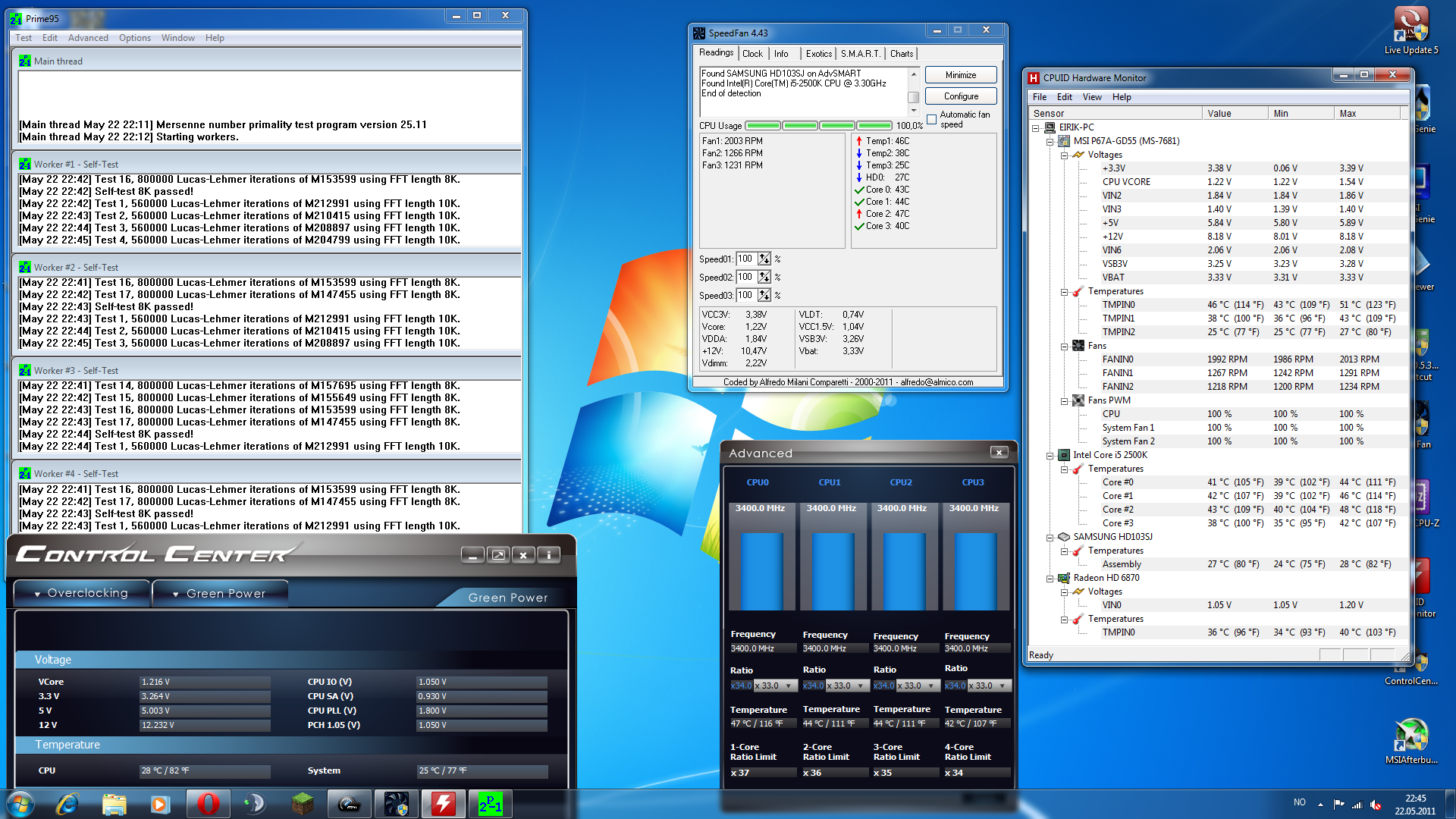Click the Main thread window icon
Viewport: 1456px width, 819px height.
pyautogui.click(x=25, y=61)
